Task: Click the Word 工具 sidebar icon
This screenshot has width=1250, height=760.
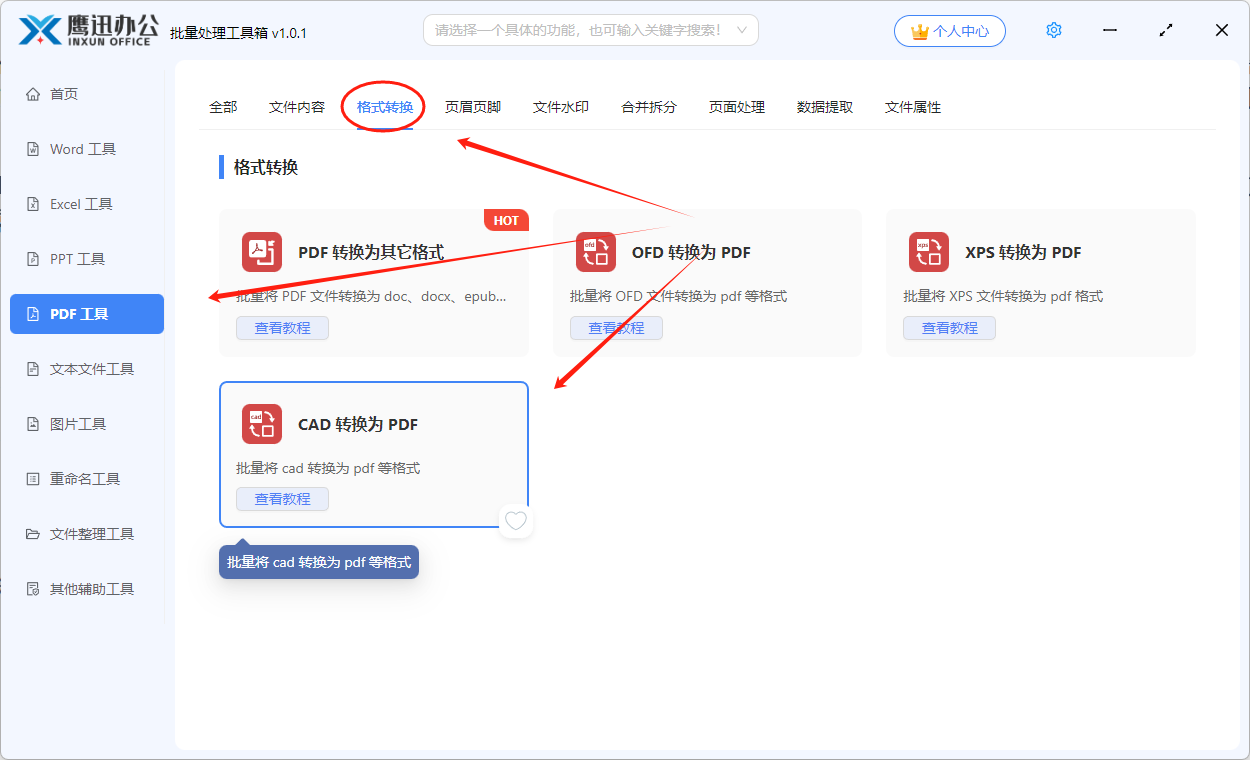Action: pos(33,149)
